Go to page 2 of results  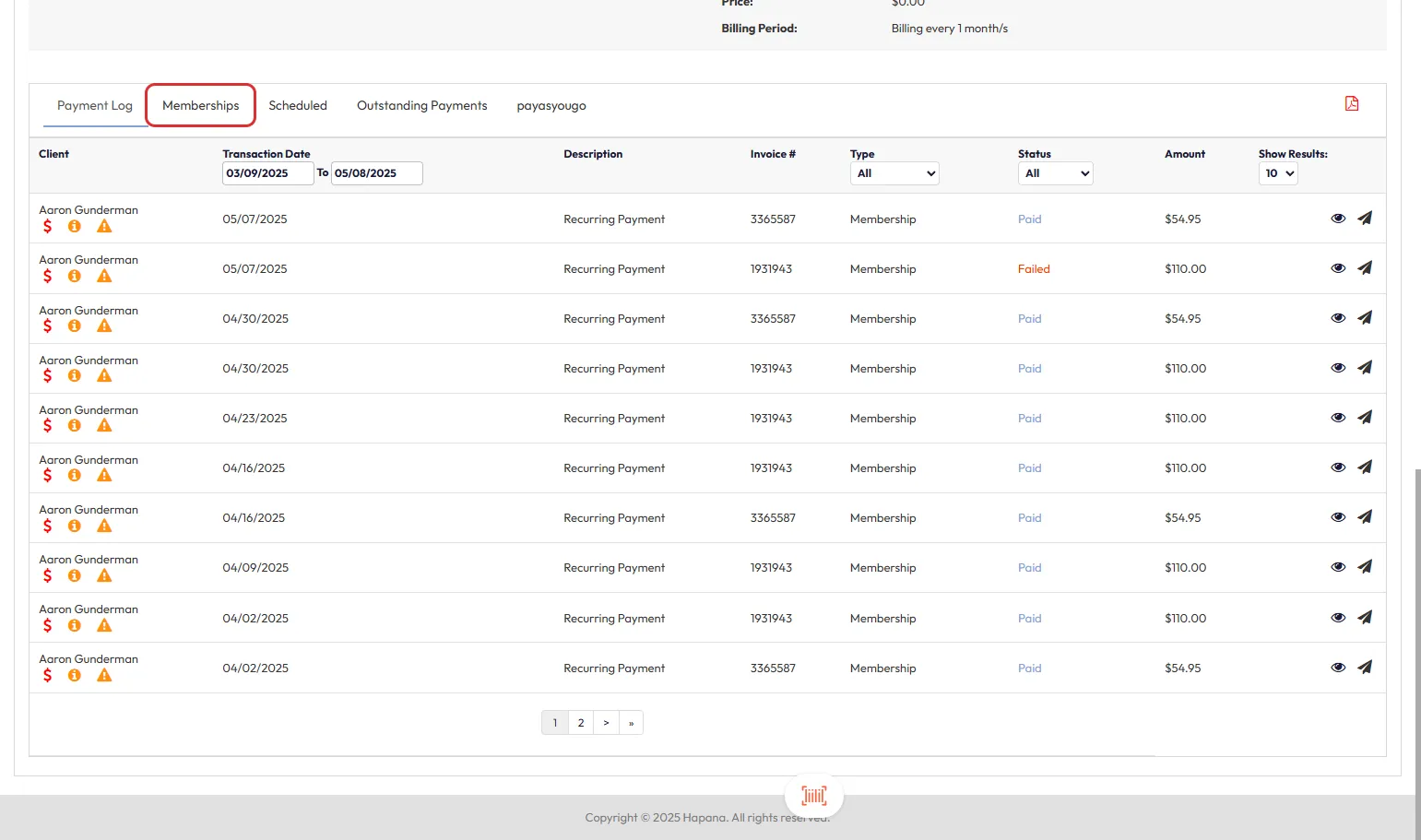[x=581, y=723]
